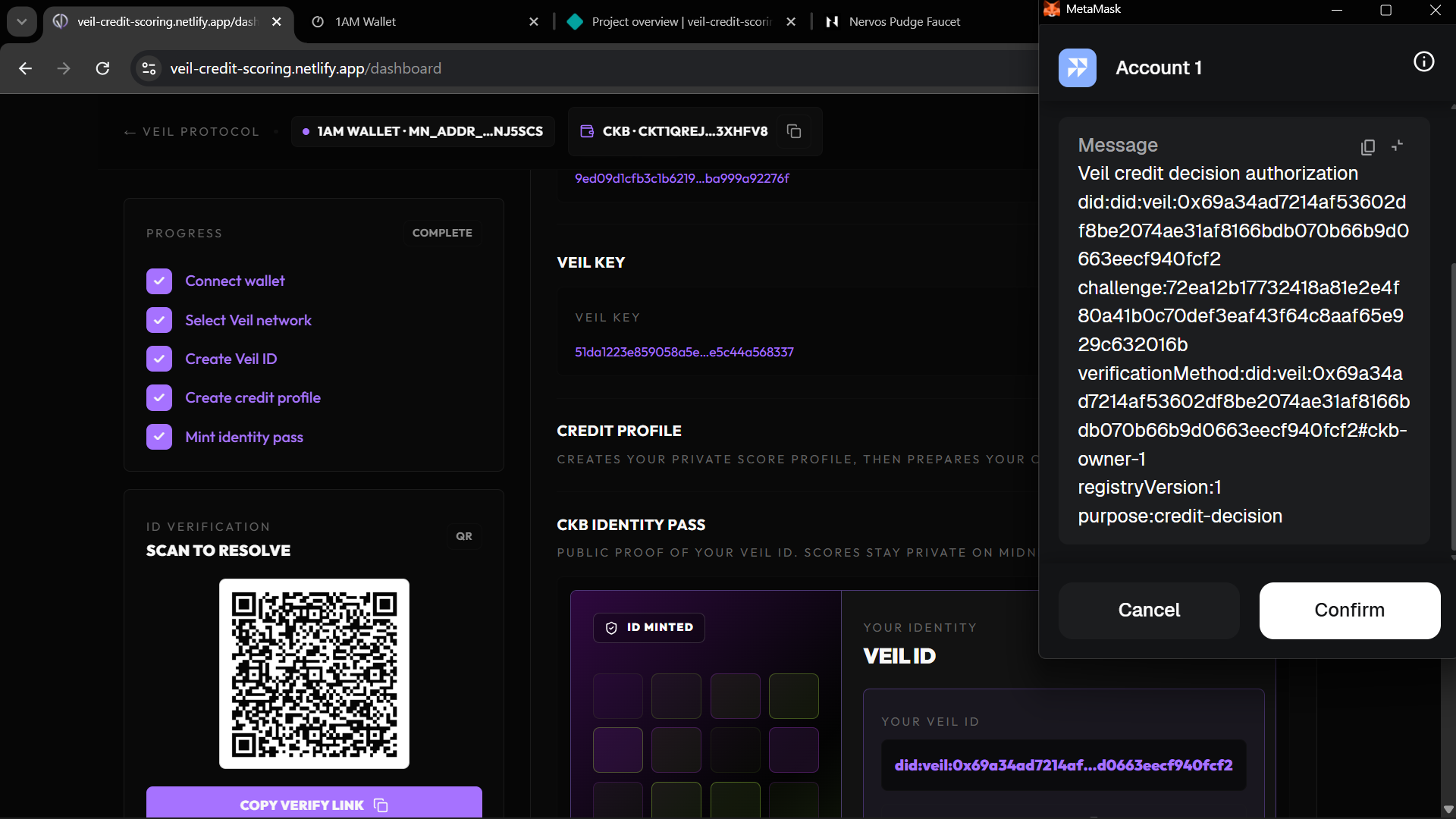Copy the verify link

tap(314, 803)
